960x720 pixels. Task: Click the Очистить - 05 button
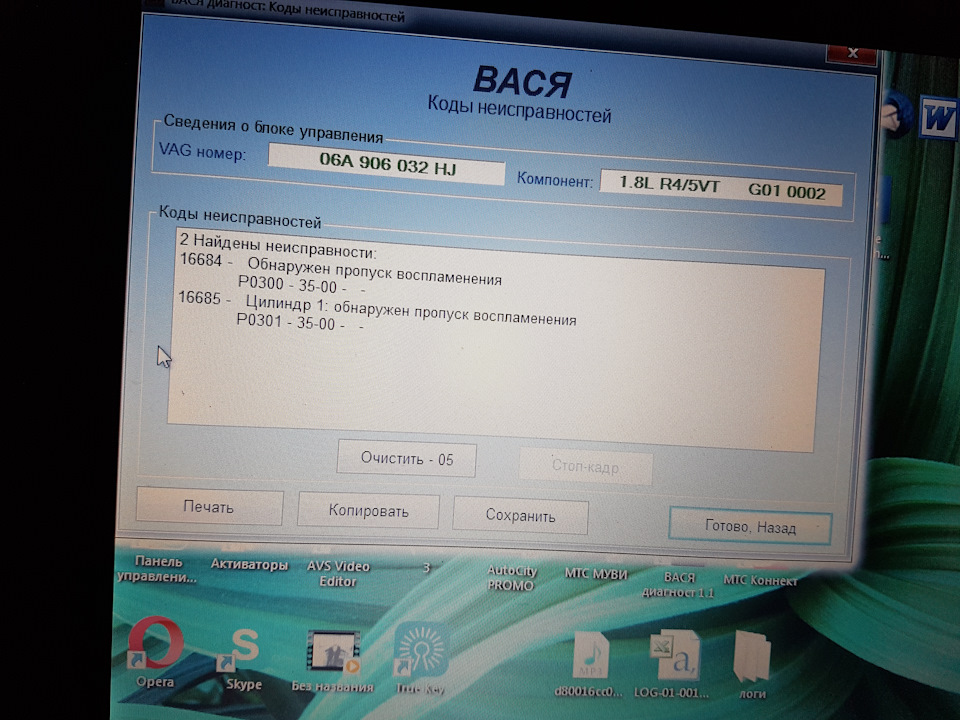click(407, 459)
